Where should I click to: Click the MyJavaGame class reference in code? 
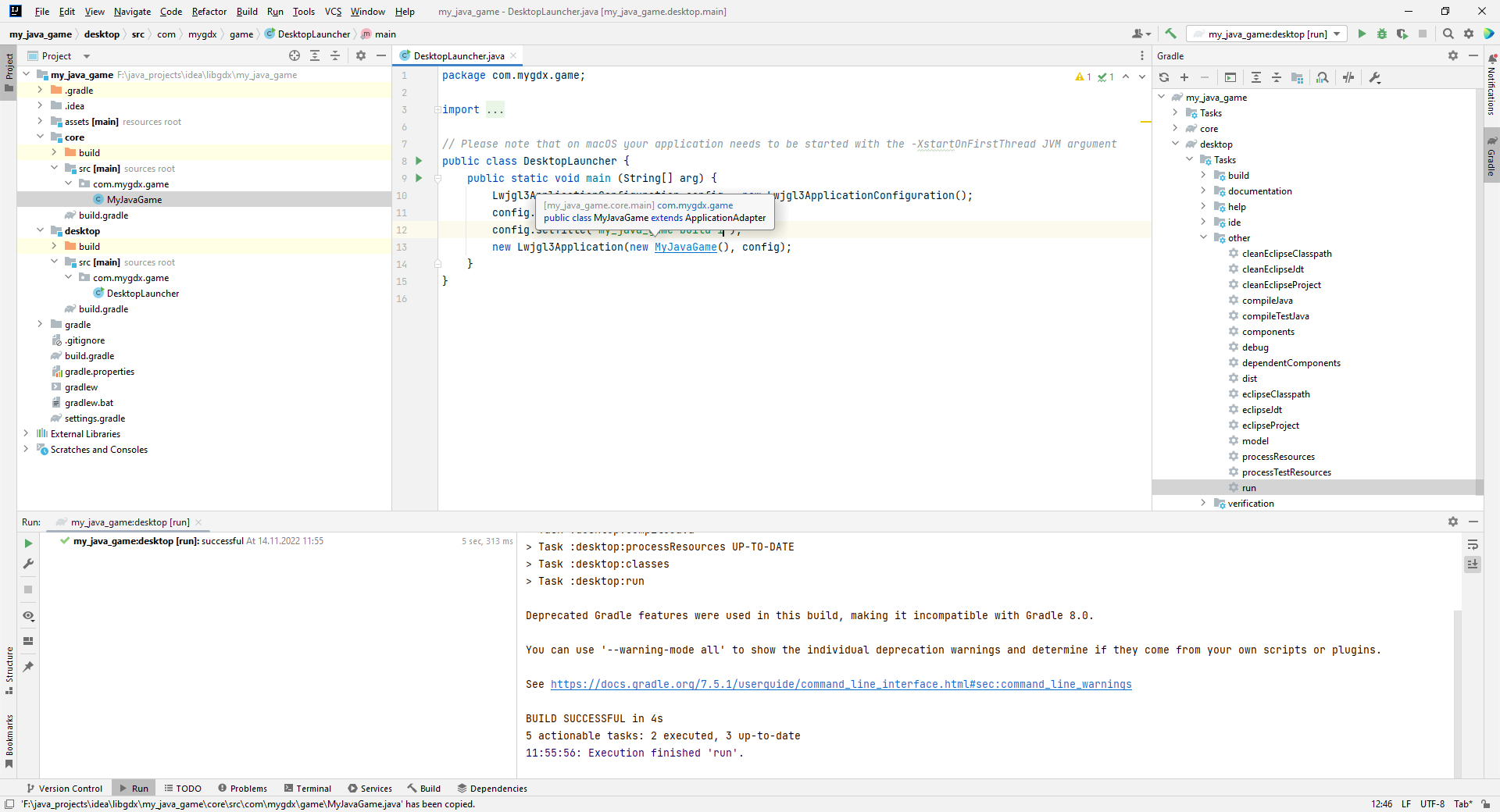(x=685, y=247)
